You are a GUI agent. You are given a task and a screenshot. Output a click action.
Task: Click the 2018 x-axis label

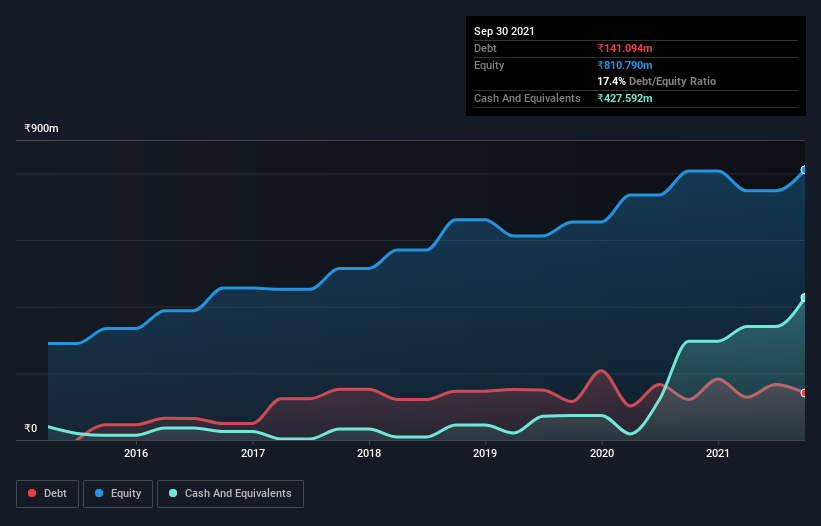pos(369,453)
